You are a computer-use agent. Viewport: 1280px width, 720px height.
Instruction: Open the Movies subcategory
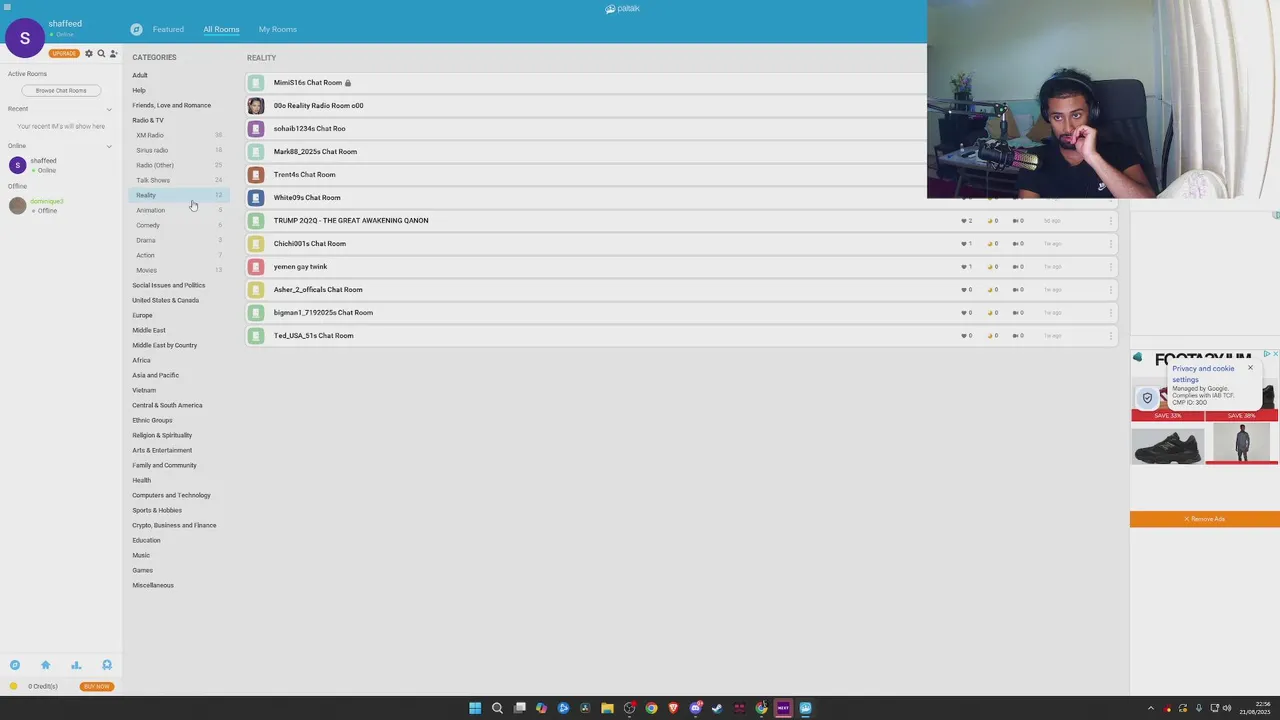[x=147, y=270]
